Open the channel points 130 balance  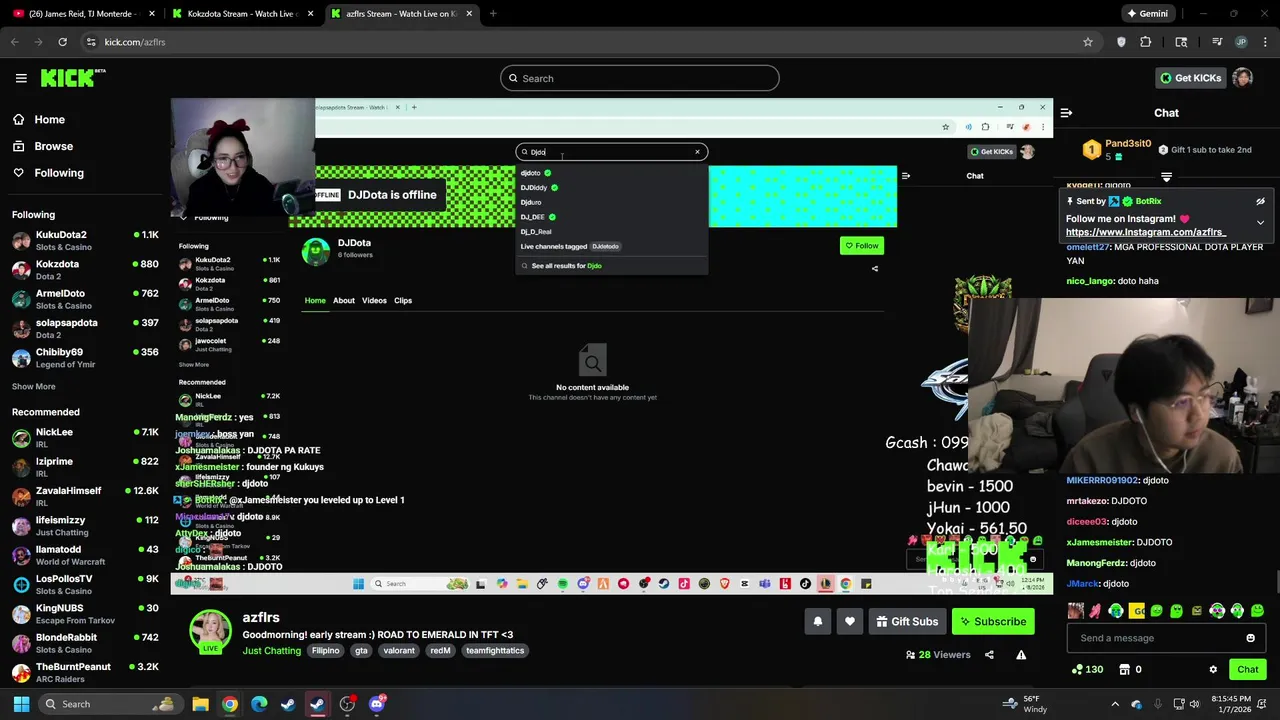(x=1087, y=670)
